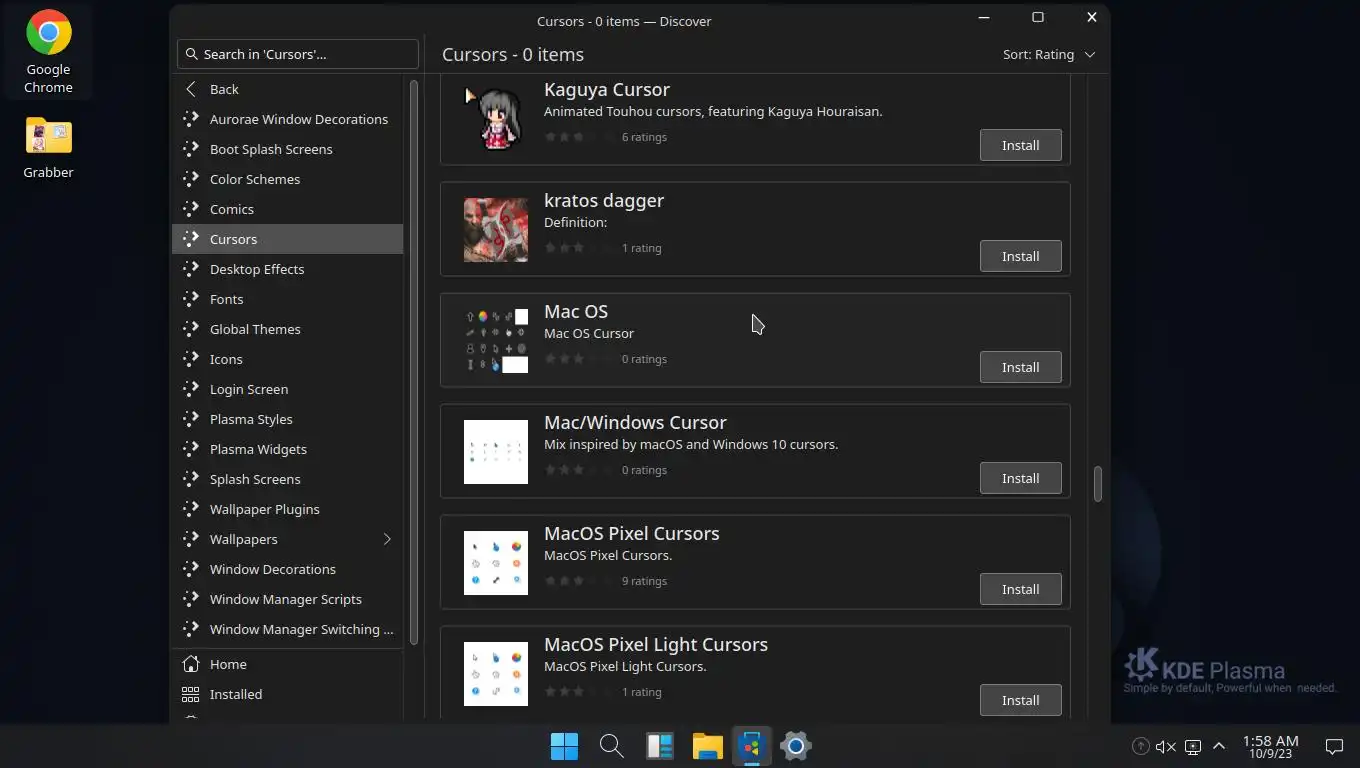
Task: Select the Cursors category
Action: pyautogui.click(x=288, y=239)
